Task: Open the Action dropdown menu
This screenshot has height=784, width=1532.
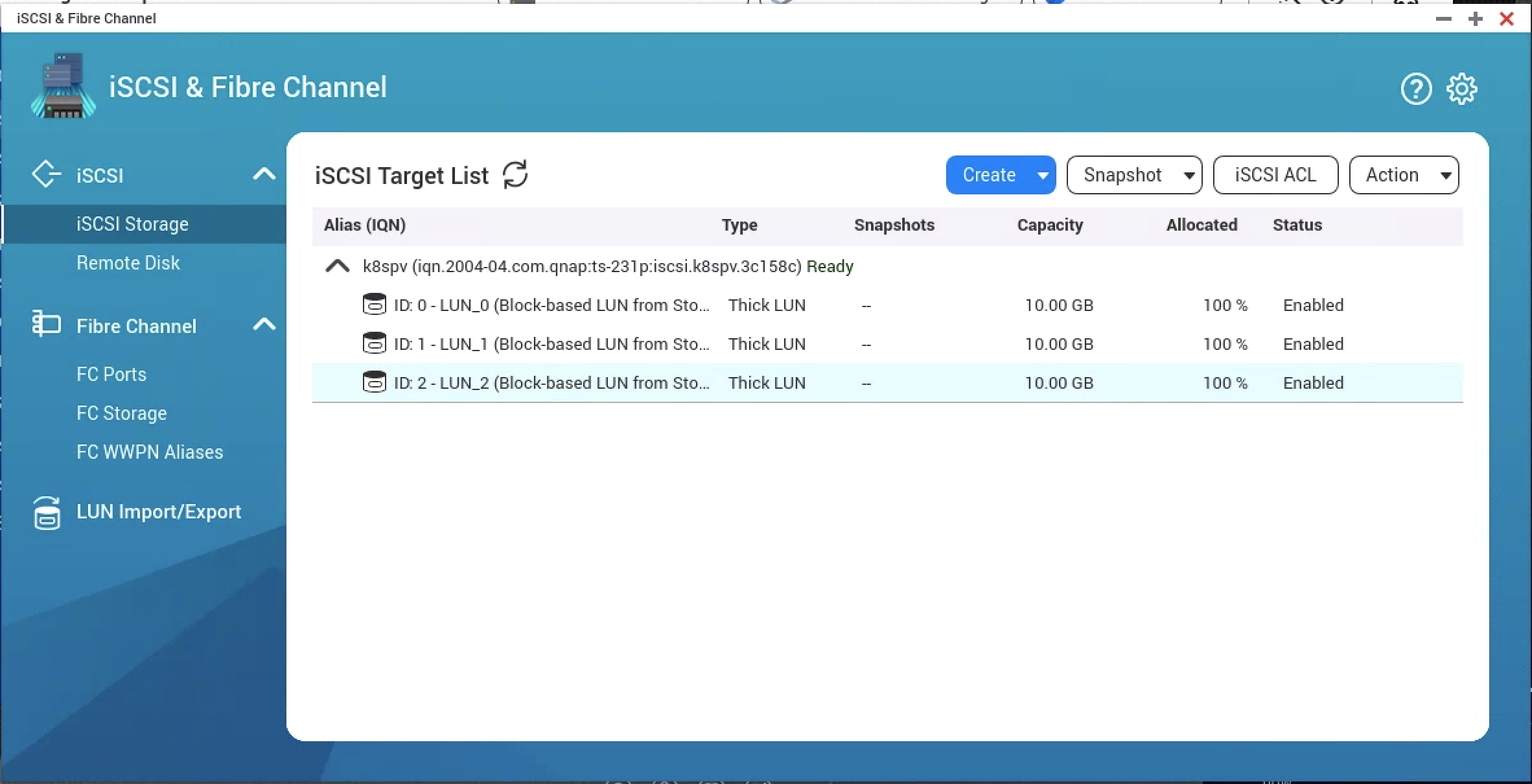Action: click(x=1404, y=175)
